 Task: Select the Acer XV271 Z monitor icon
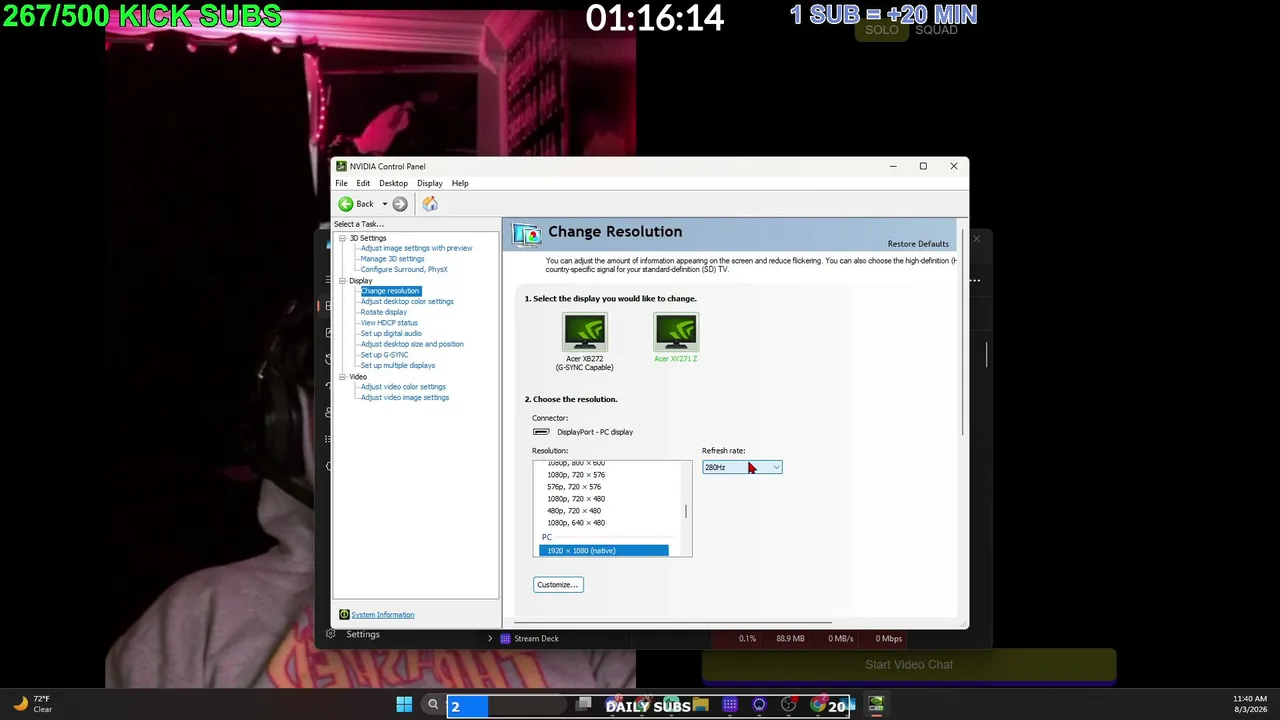pos(676,332)
